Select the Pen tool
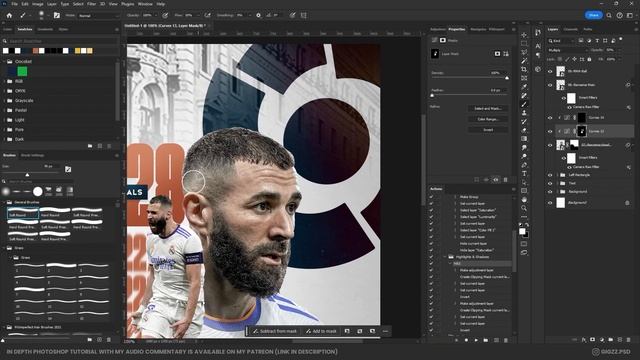640x360 pixels. (x=524, y=165)
